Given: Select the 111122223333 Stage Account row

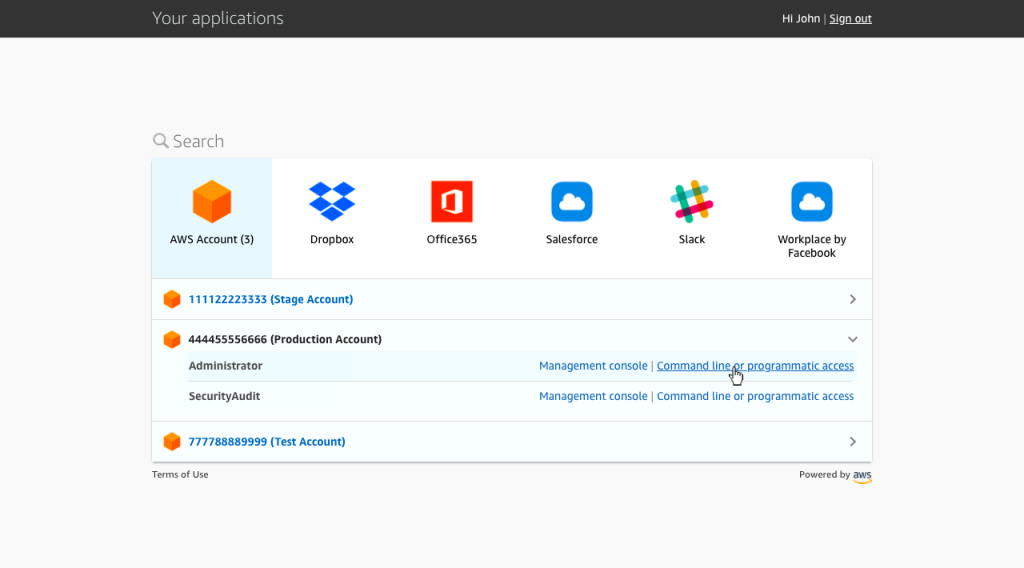Looking at the screenshot, I should [x=270, y=299].
